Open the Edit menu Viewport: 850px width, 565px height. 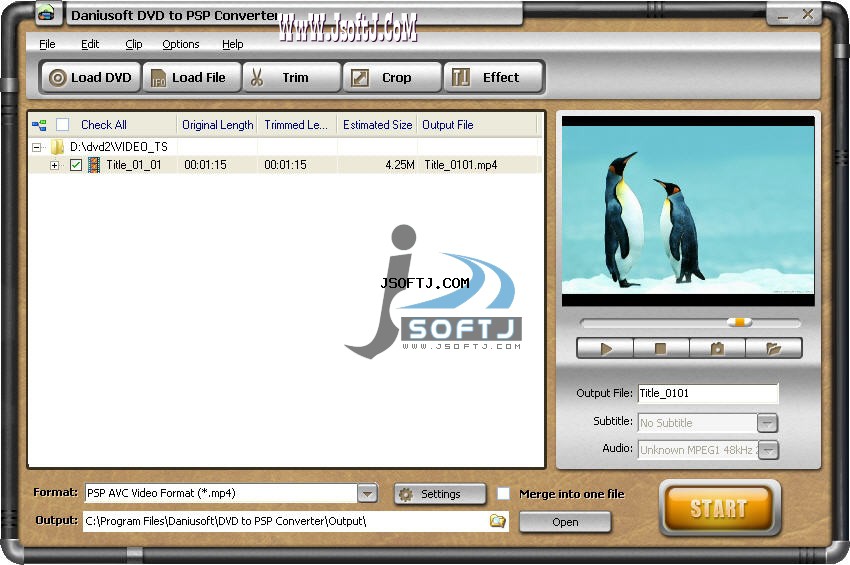tap(90, 44)
